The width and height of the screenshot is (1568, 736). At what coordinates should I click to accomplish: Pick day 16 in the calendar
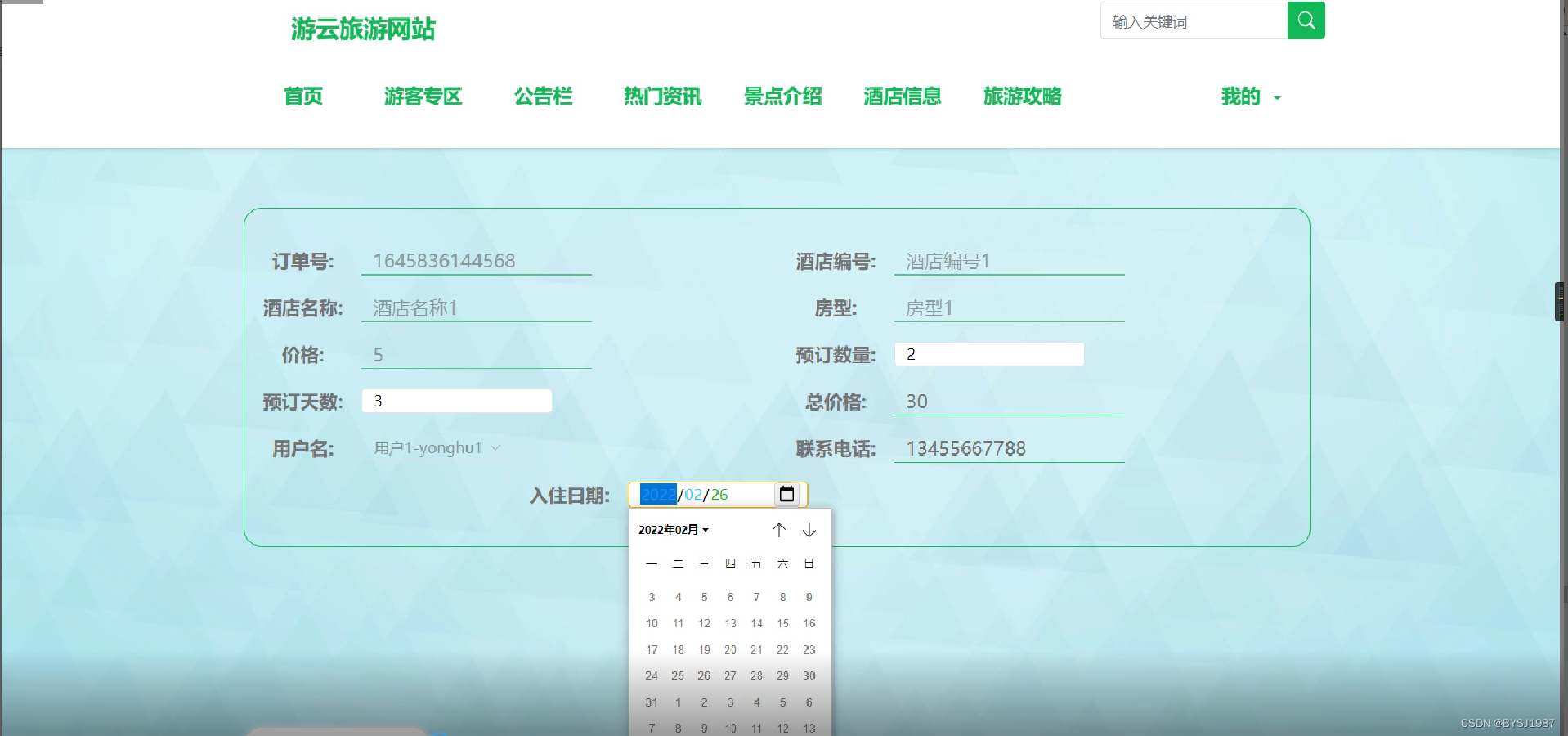[x=809, y=623]
